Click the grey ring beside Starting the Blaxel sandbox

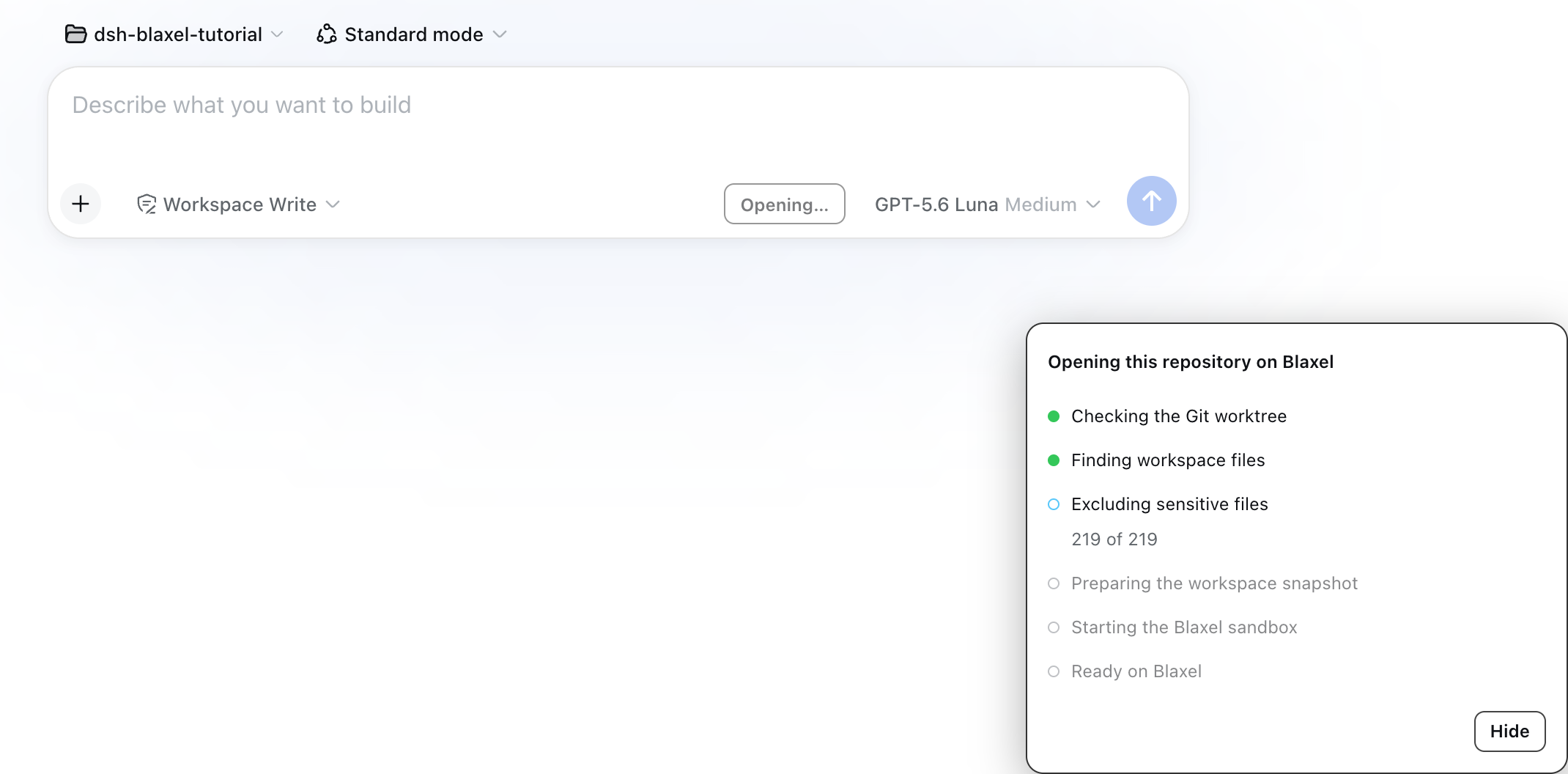[1054, 627]
